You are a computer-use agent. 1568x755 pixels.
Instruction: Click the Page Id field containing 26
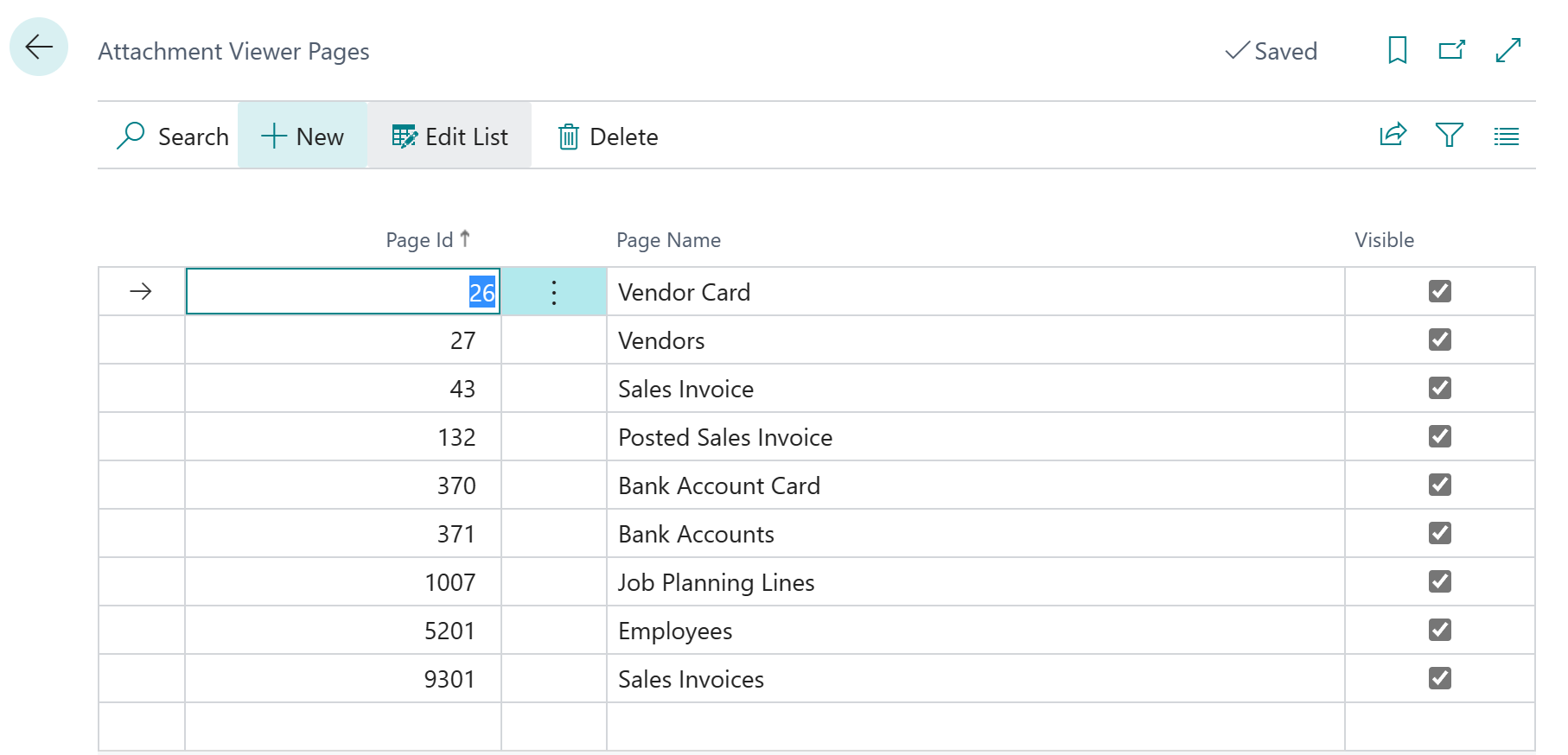(x=343, y=293)
